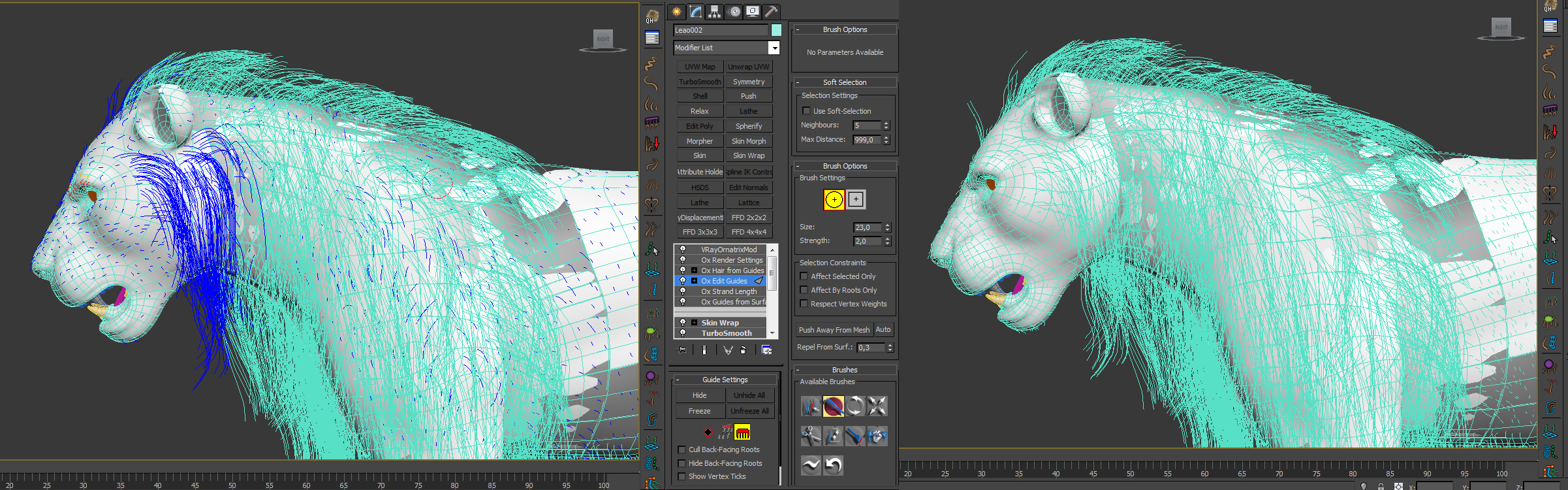Select the scissors cut brush

point(811,436)
